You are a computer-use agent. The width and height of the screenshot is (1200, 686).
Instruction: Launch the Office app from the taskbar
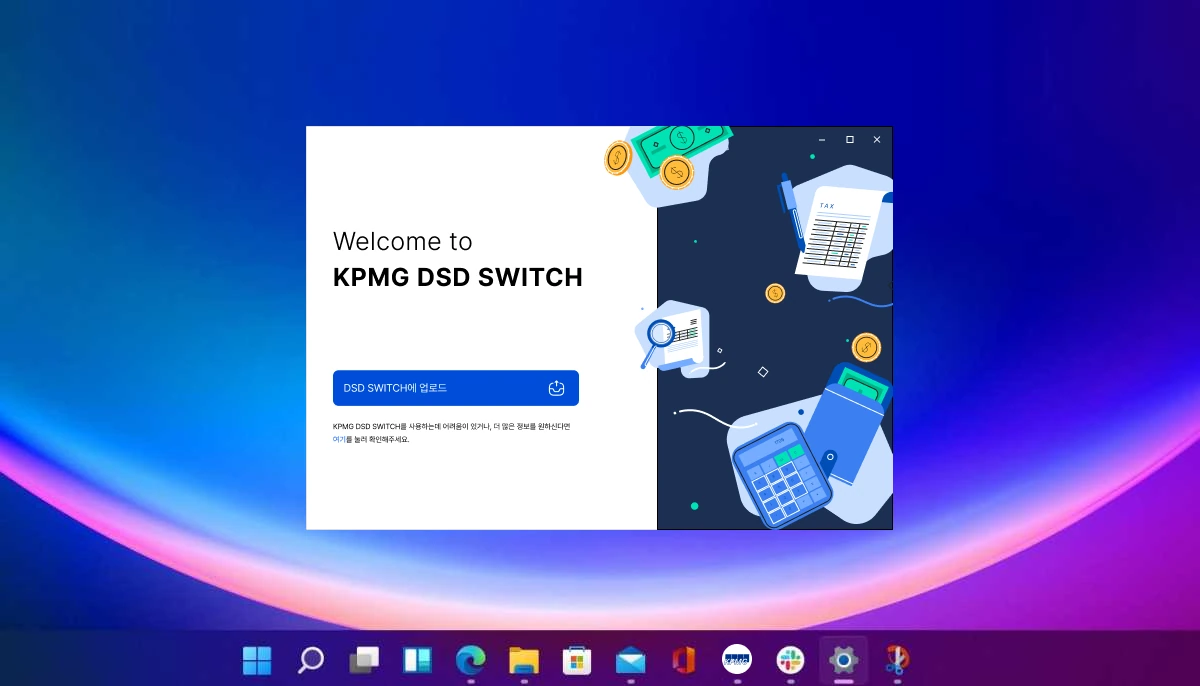[684, 660]
